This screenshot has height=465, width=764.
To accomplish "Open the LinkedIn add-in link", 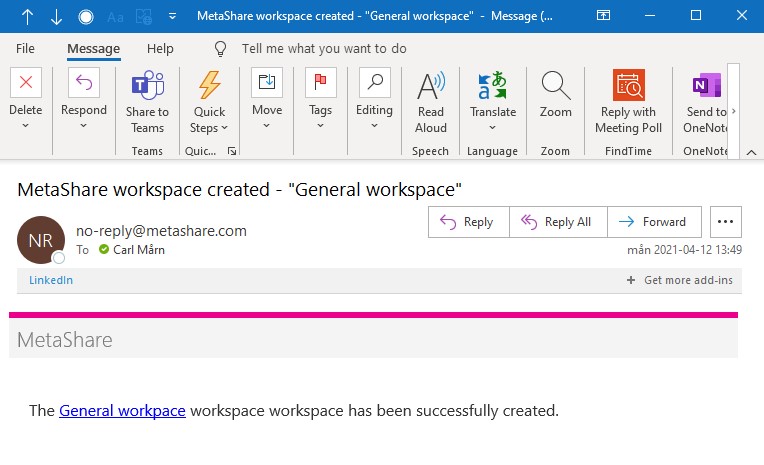I will click(51, 280).
